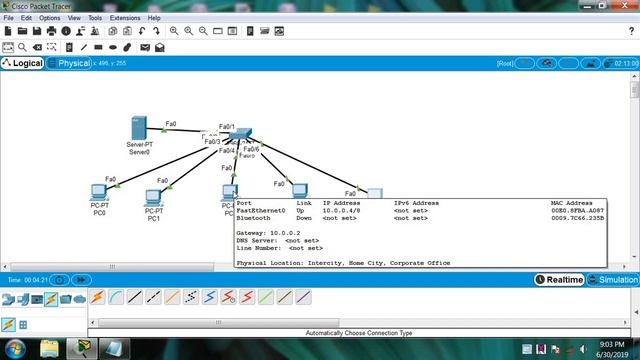This screenshot has width=640, height=360.
Task: Print using the printer toolbar icon
Action: [51, 31]
